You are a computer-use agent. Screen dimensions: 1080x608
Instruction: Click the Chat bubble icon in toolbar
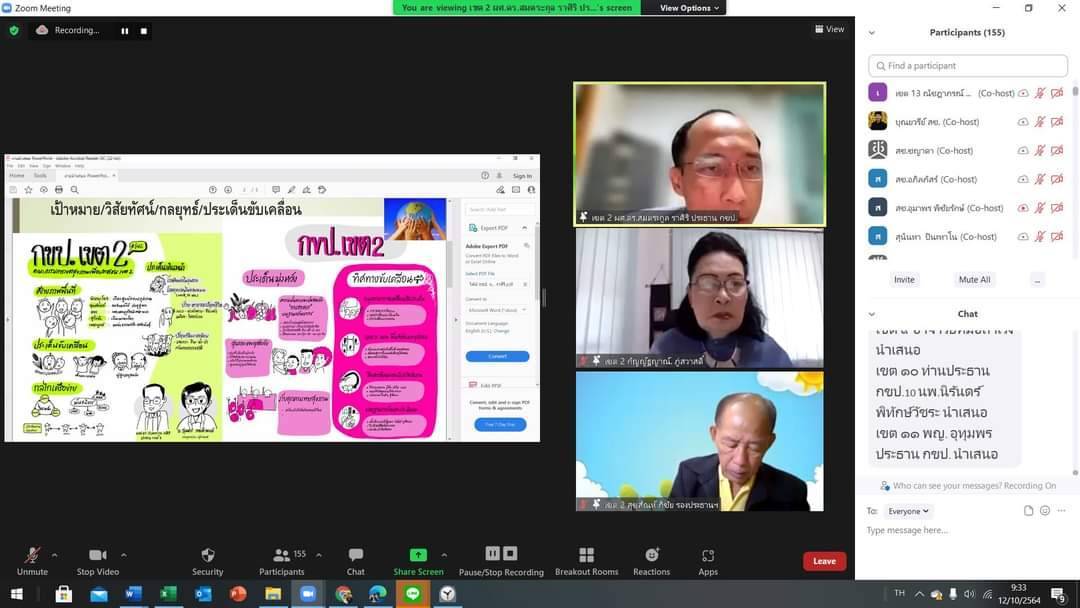pos(355,556)
